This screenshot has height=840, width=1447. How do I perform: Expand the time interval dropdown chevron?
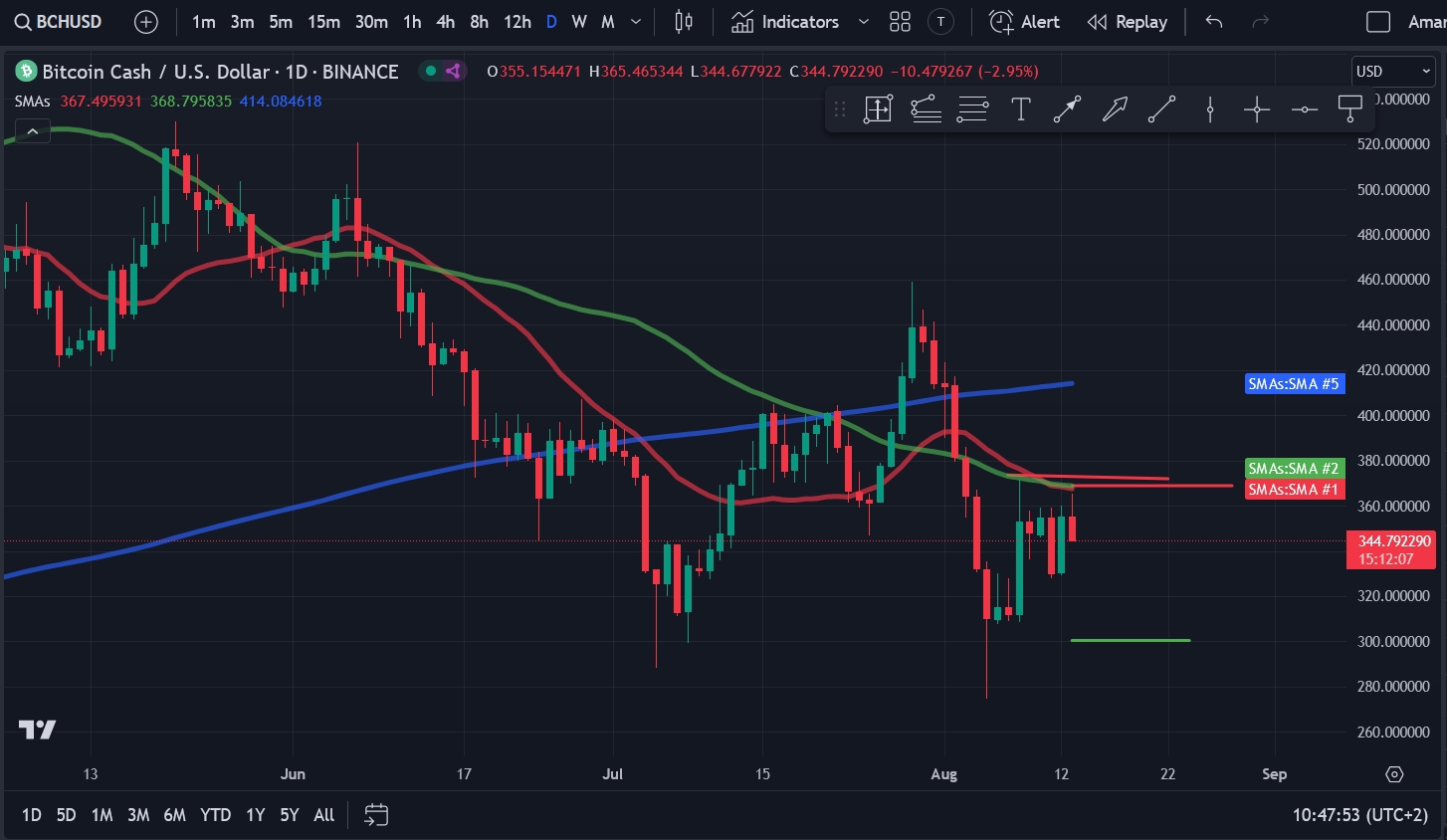pyautogui.click(x=636, y=22)
